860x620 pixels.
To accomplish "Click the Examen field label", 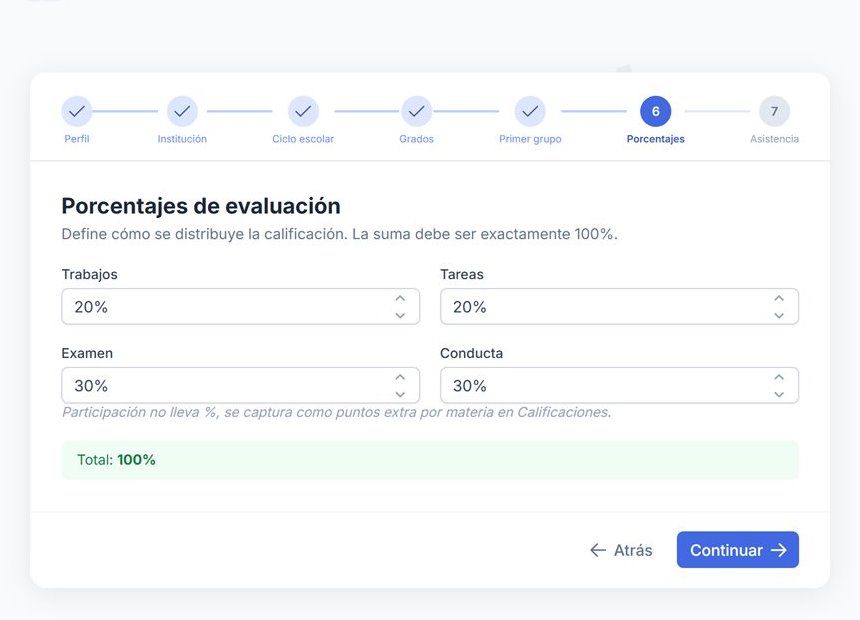I will pos(87,353).
